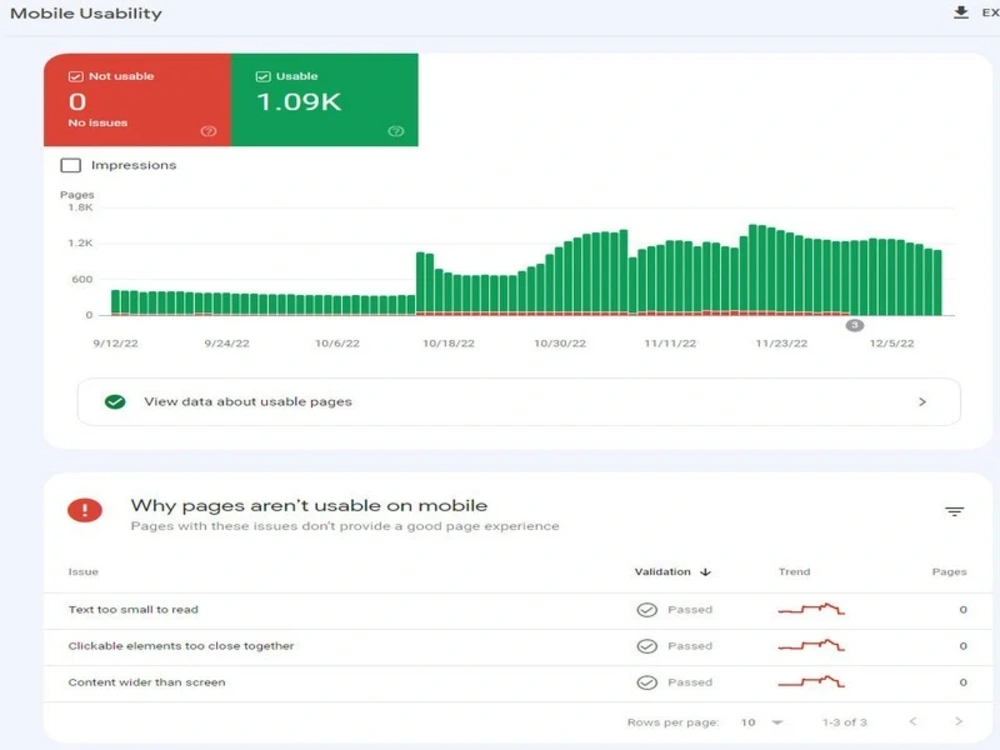Go to next page of issues
Image resolution: width=1000 pixels, height=750 pixels.
tap(959, 721)
